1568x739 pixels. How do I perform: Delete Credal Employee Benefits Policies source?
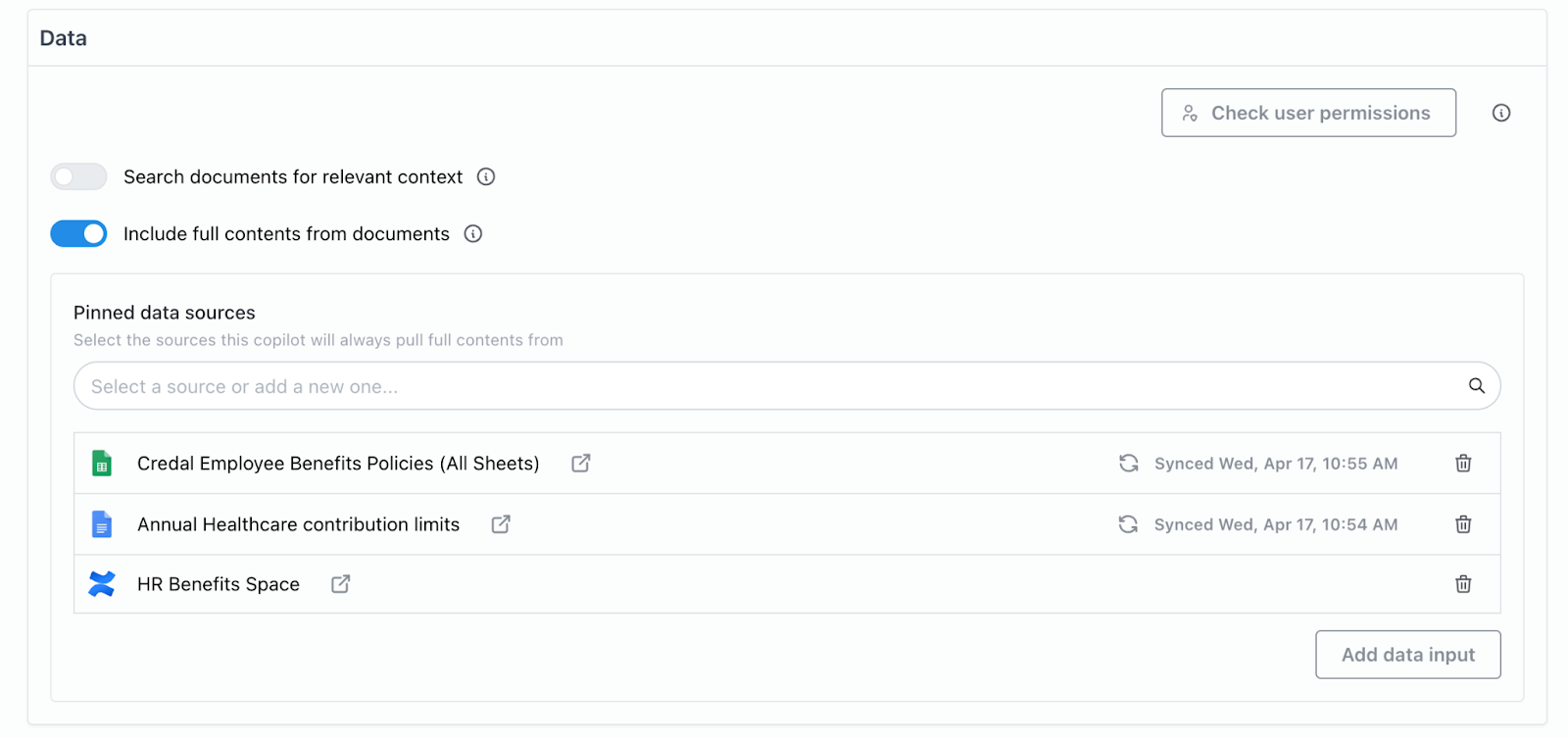click(1463, 464)
